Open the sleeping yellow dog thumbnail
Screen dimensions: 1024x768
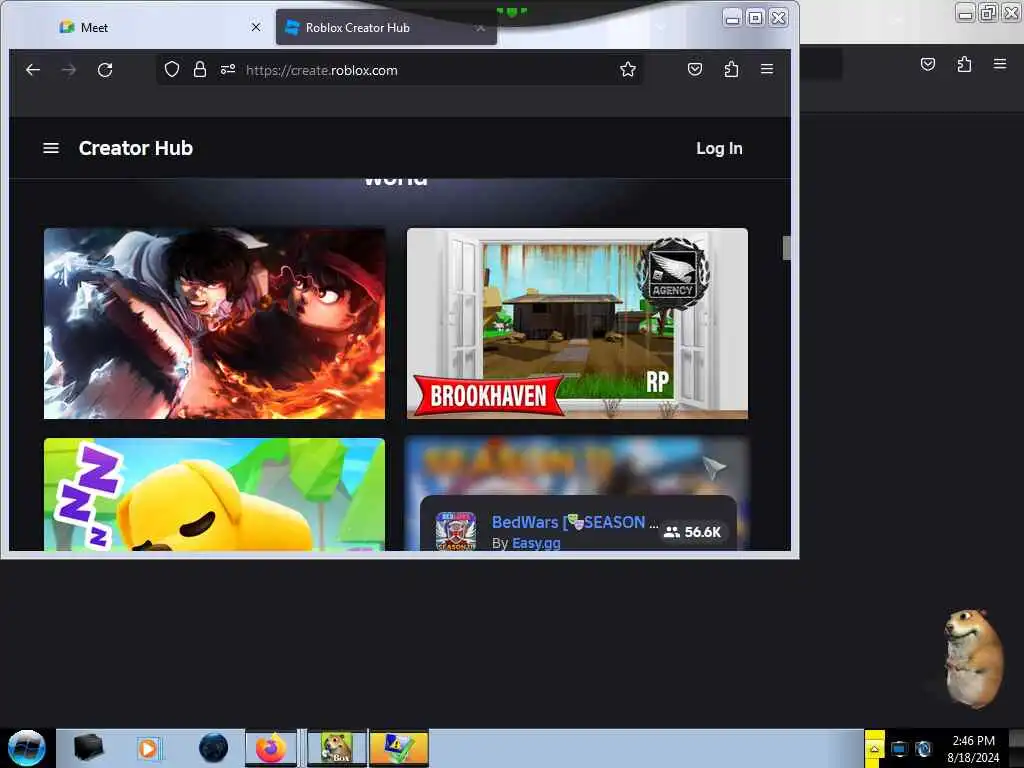click(x=214, y=494)
